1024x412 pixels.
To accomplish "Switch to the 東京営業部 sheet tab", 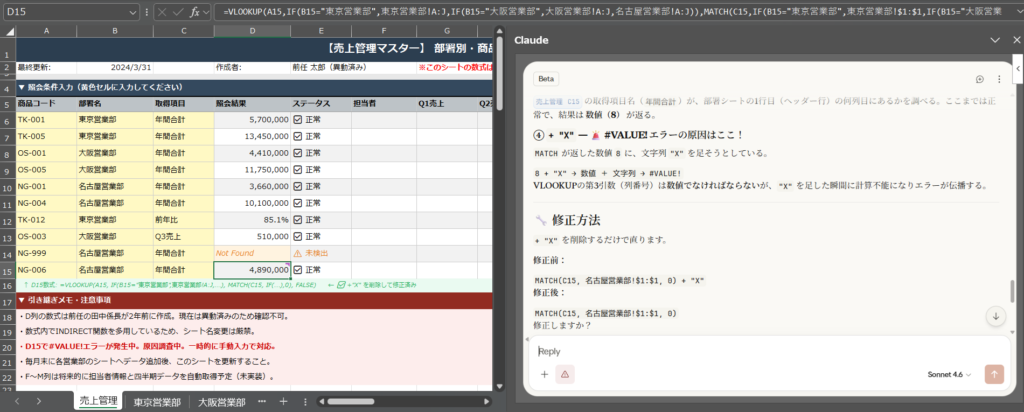I will click(x=157, y=402).
